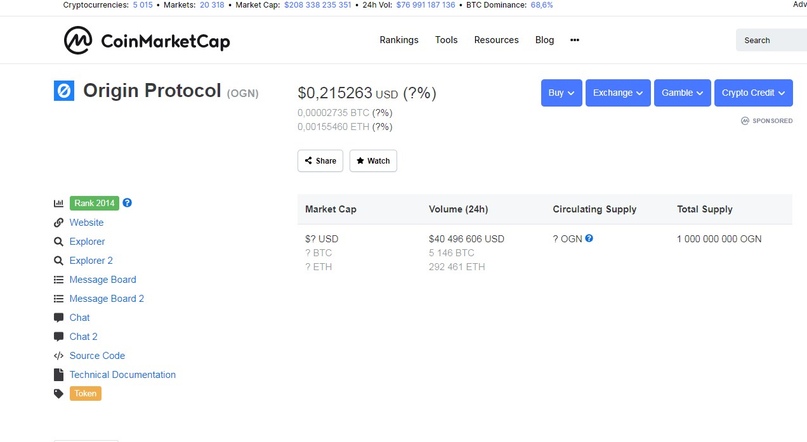807x442 pixels.
Task: Click the magnifier icon beside Explorer 2
Action: click(x=59, y=260)
